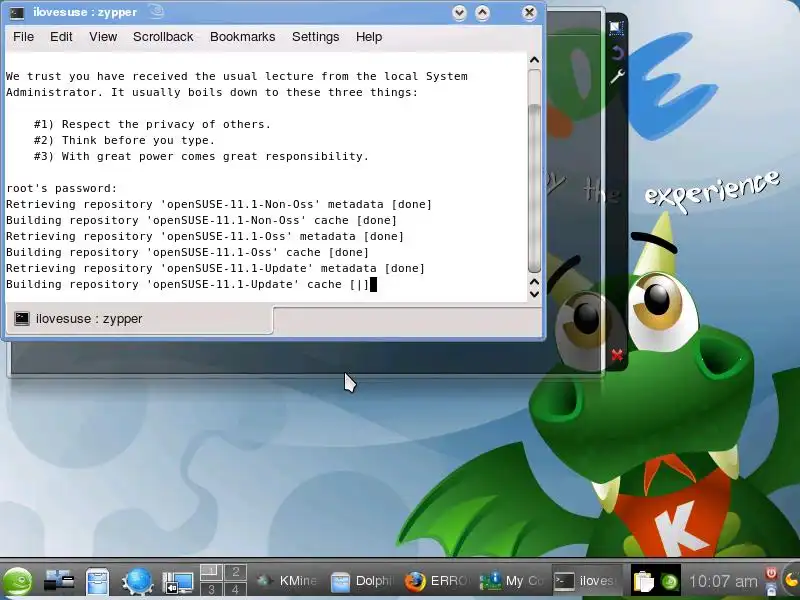Click the openSUSE updater tray icon

coord(669,581)
